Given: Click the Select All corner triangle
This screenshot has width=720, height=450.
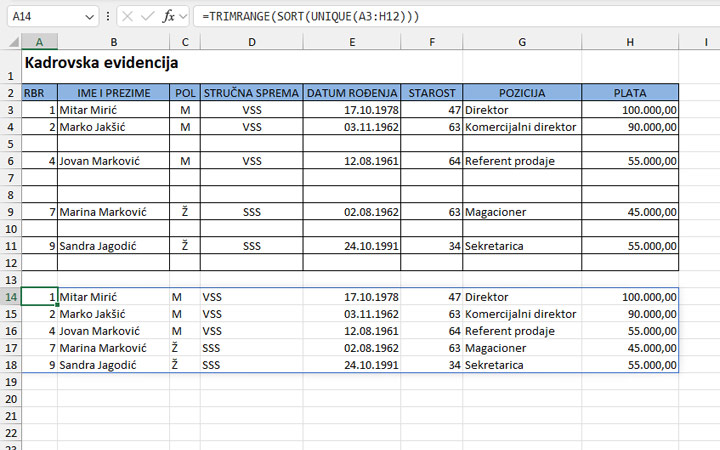Looking at the screenshot, I should [x=10, y=41].
